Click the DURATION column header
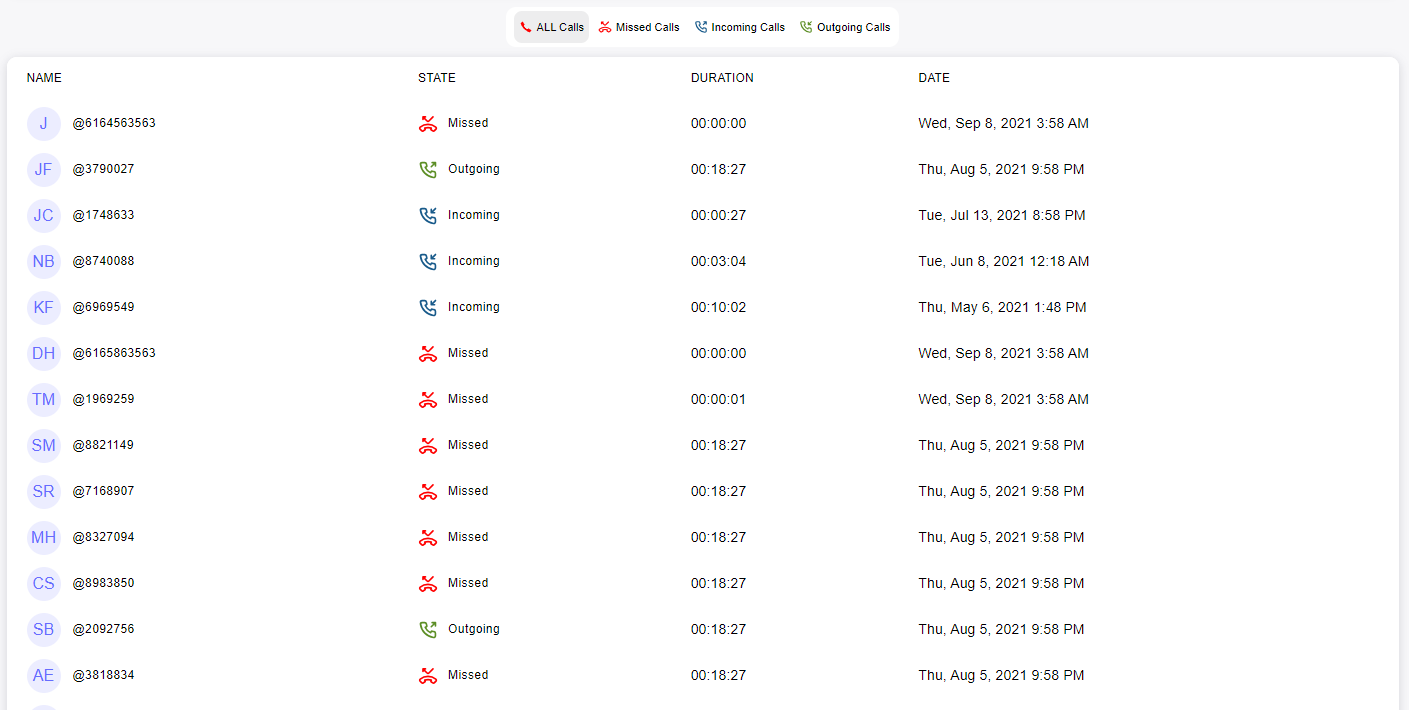Screen dimensions: 1409x710 [x=722, y=77]
